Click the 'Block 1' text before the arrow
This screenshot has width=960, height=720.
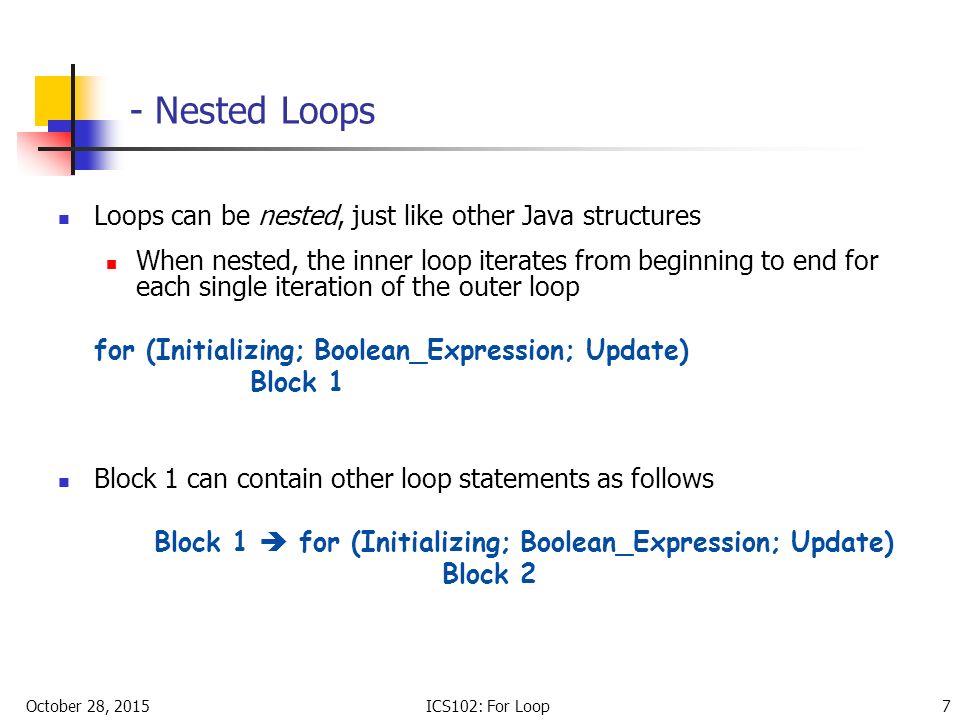[x=200, y=541]
